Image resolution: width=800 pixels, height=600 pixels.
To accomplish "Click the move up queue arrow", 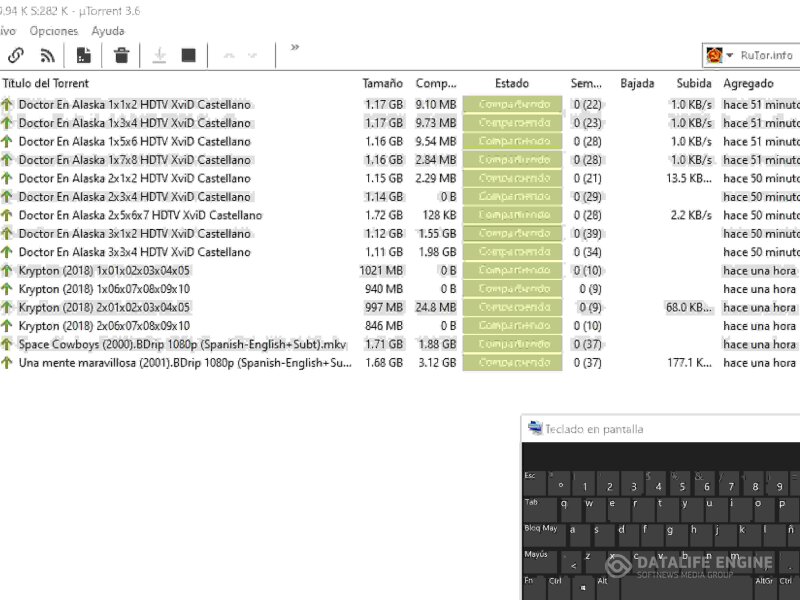I will point(229,56).
